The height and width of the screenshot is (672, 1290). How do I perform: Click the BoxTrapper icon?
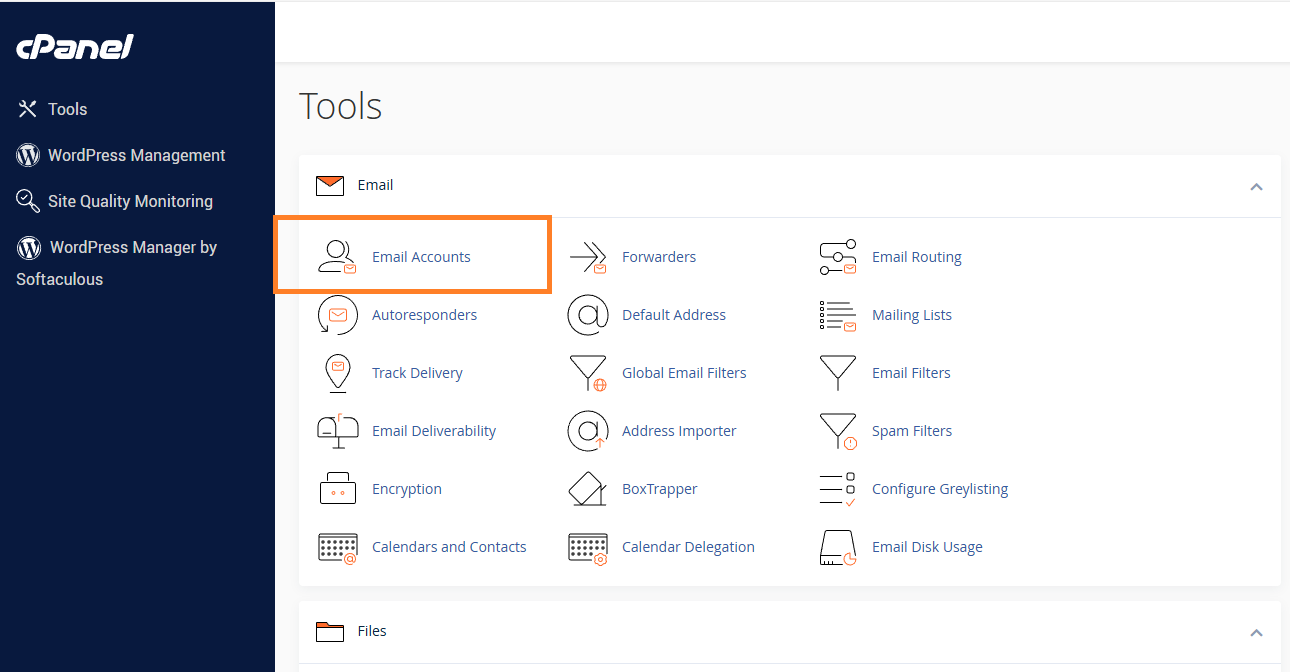(x=587, y=489)
